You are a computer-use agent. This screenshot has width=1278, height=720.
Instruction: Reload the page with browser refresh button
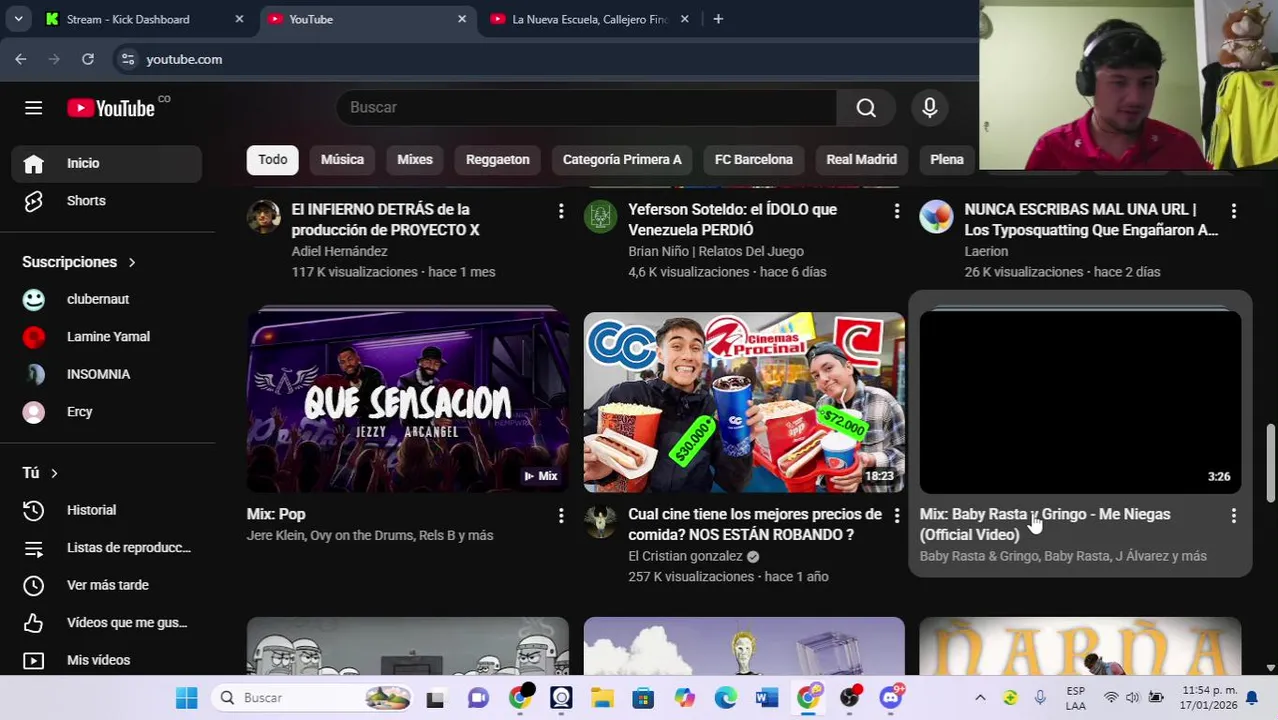pos(88,59)
